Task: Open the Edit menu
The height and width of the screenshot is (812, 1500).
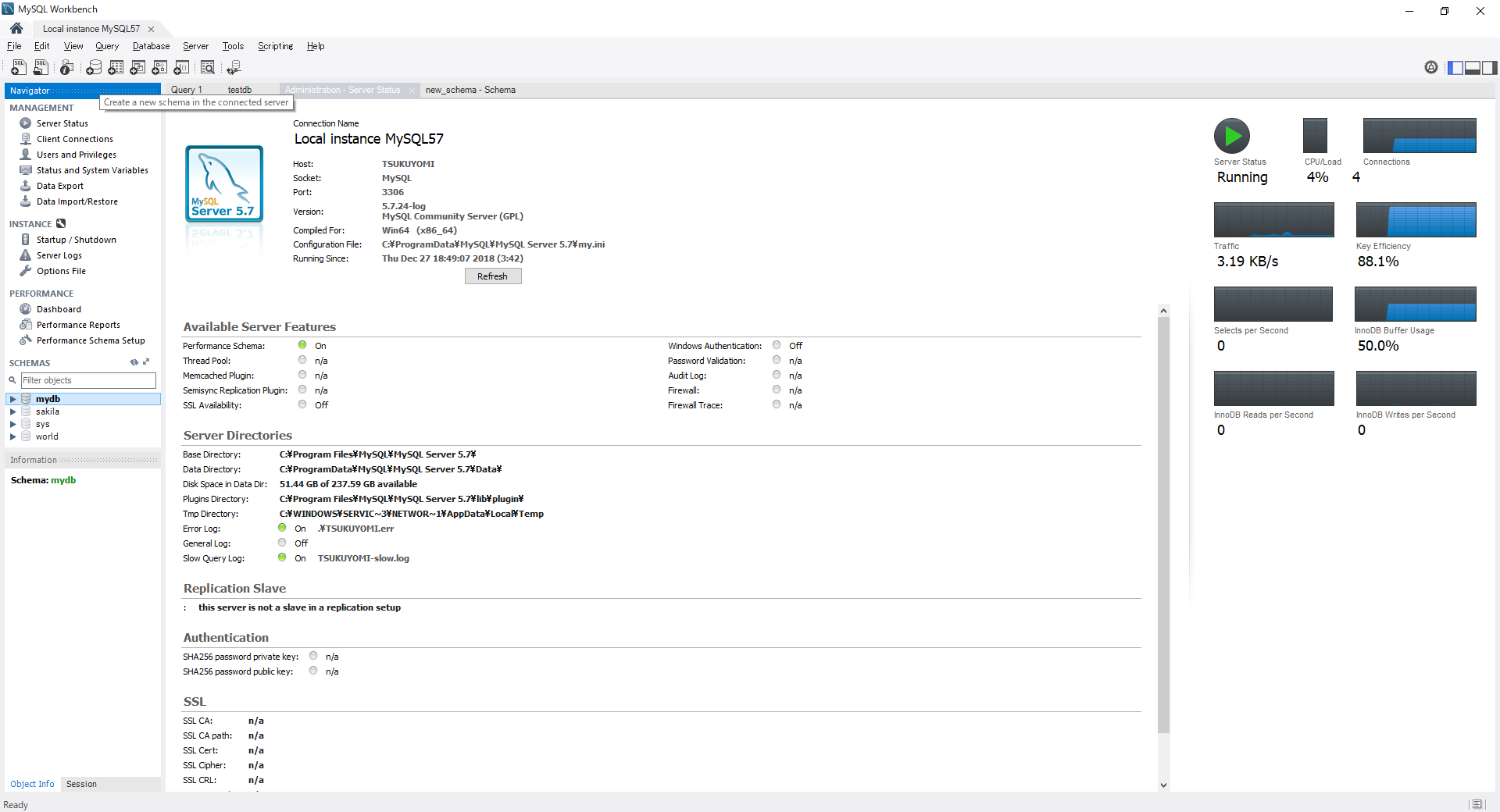Action: [x=42, y=46]
